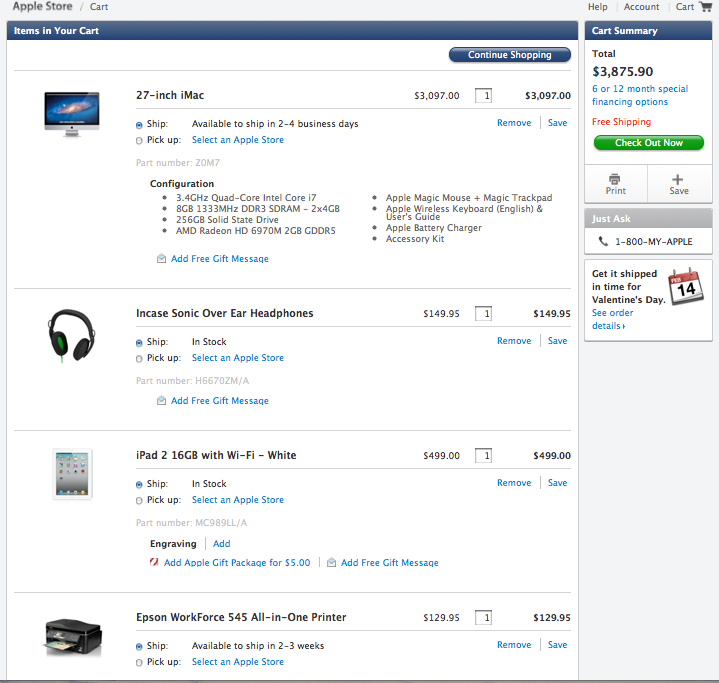
Task: Add engraving to the iPad 2
Action: point(221,544)
